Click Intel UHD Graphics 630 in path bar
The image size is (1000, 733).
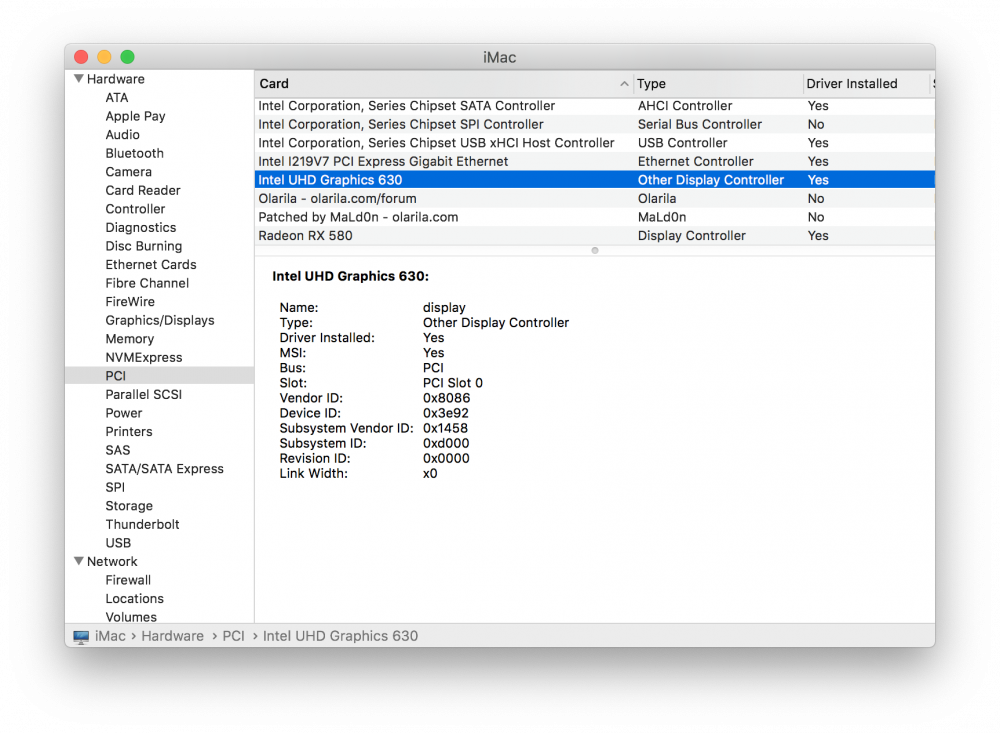click(x=341, y=636)
